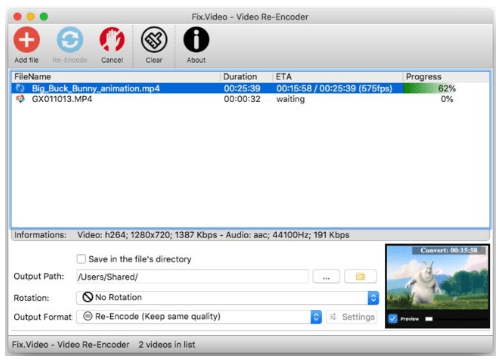502x363 pixels.
Task: Open the output folder with yellow folder button
Action: pyautogui.click(x=360, y=276)
